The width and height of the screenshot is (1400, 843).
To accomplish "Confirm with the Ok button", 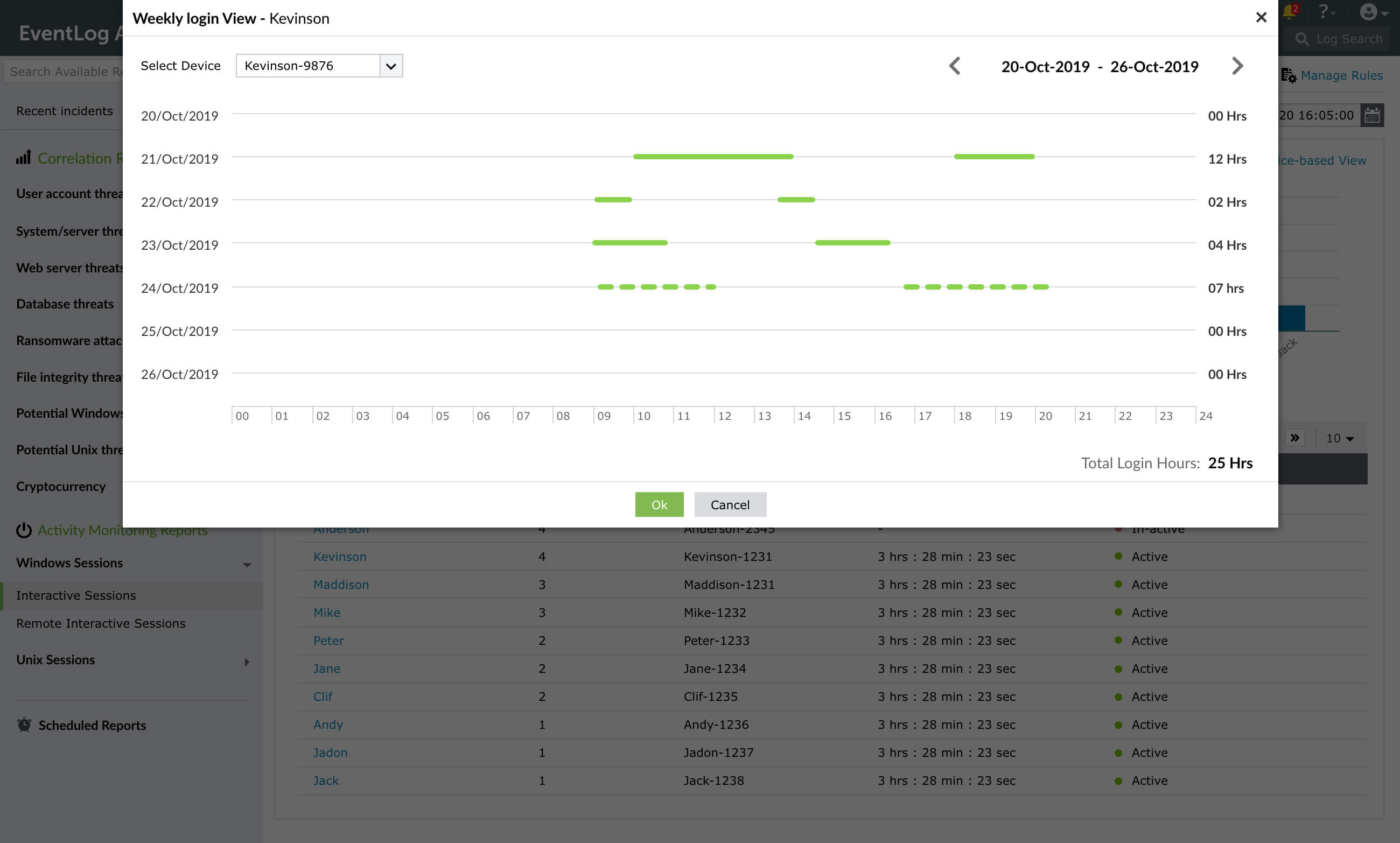I will coord(659,504).
